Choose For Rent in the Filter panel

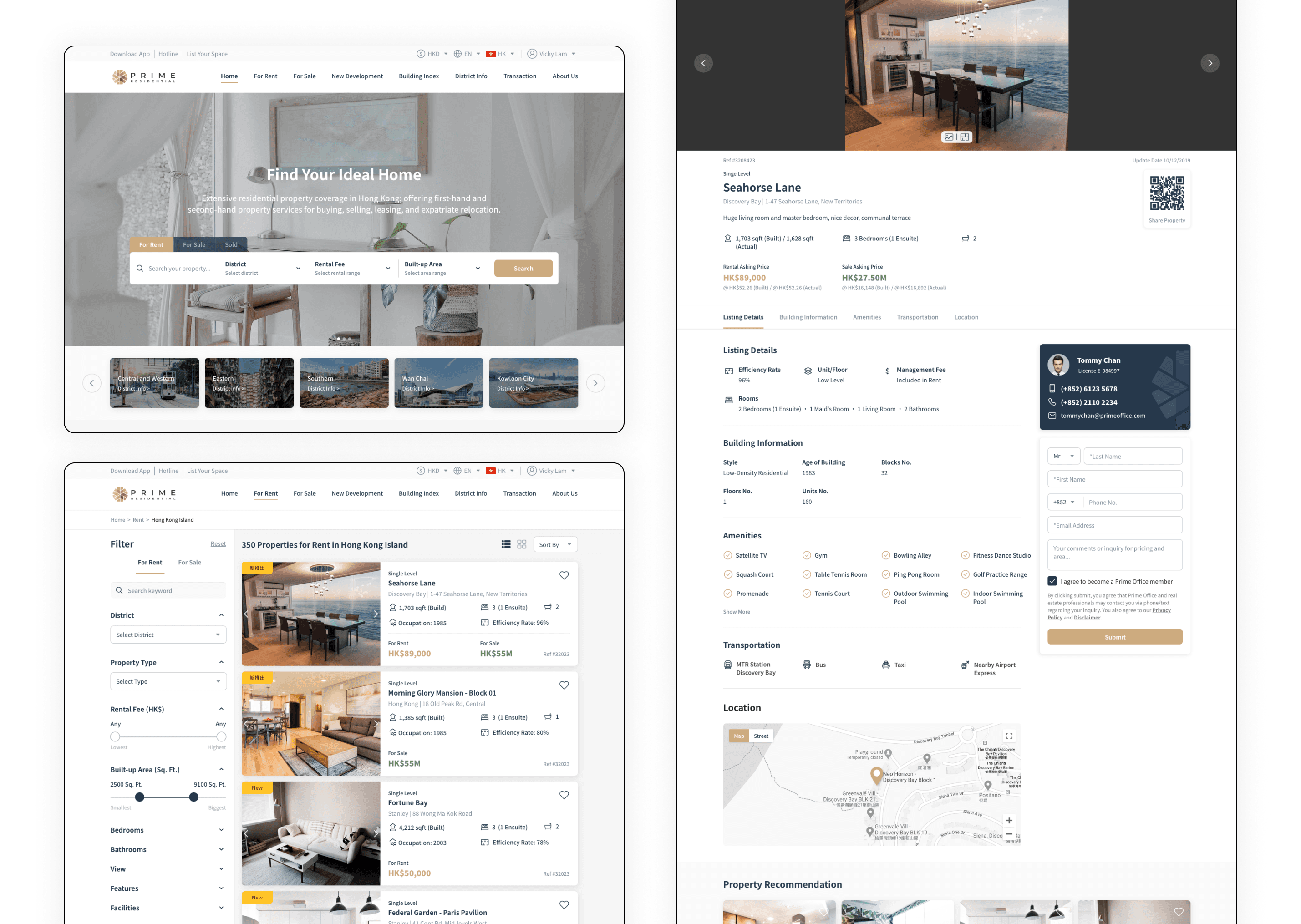(x=150, y=563)
